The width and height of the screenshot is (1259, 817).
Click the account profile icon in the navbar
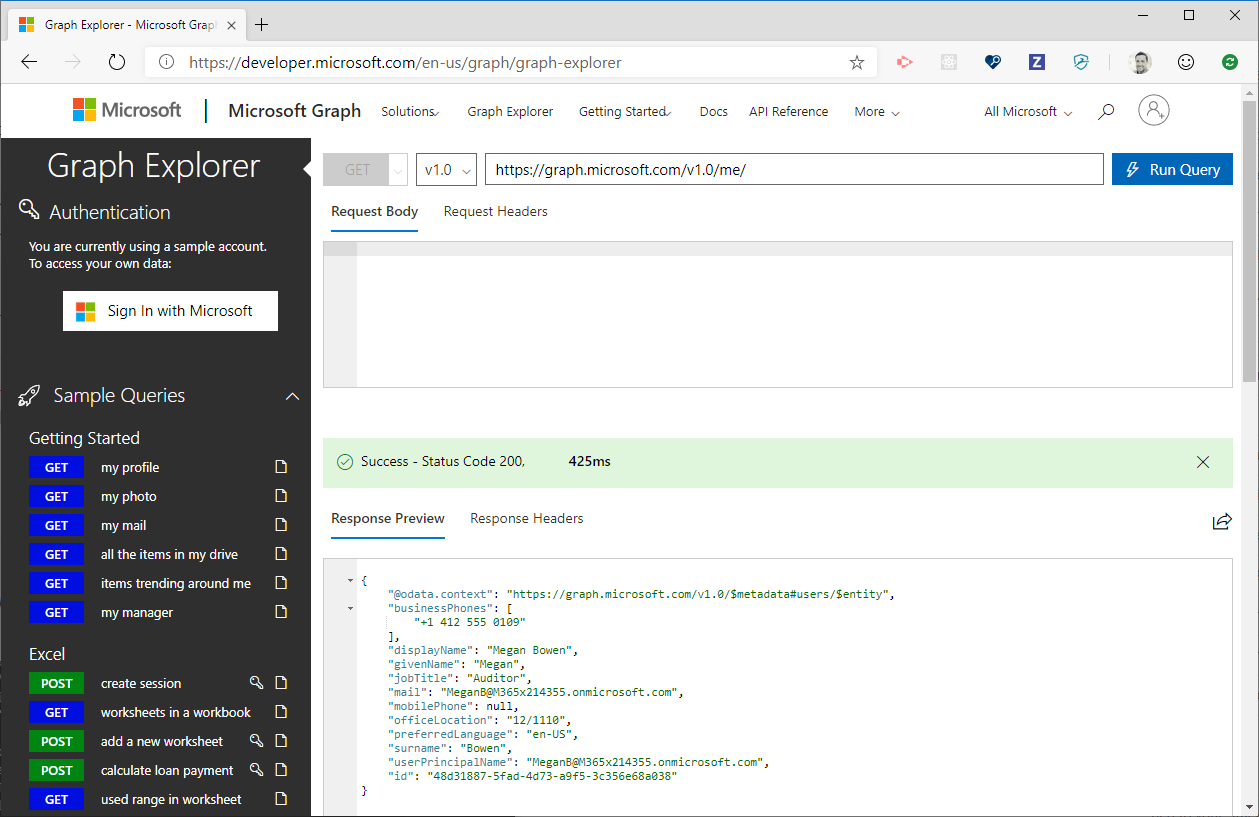pyautogui.click(x=1154, y=110)
